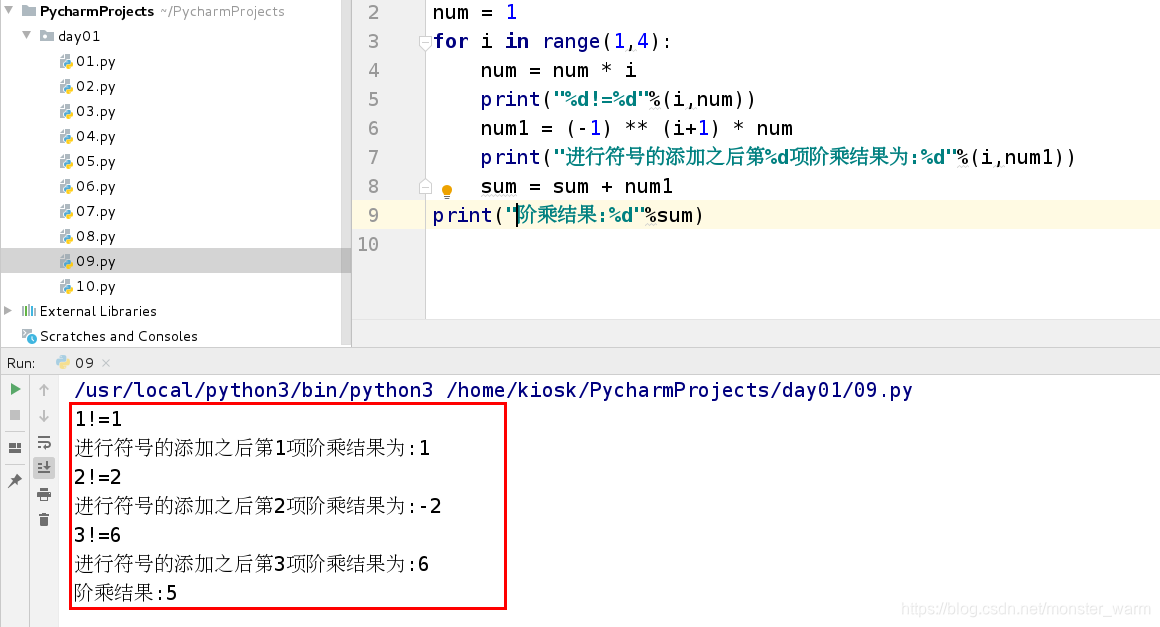
Task: Select Scratches and Consoles item
Action: [118, 336]
